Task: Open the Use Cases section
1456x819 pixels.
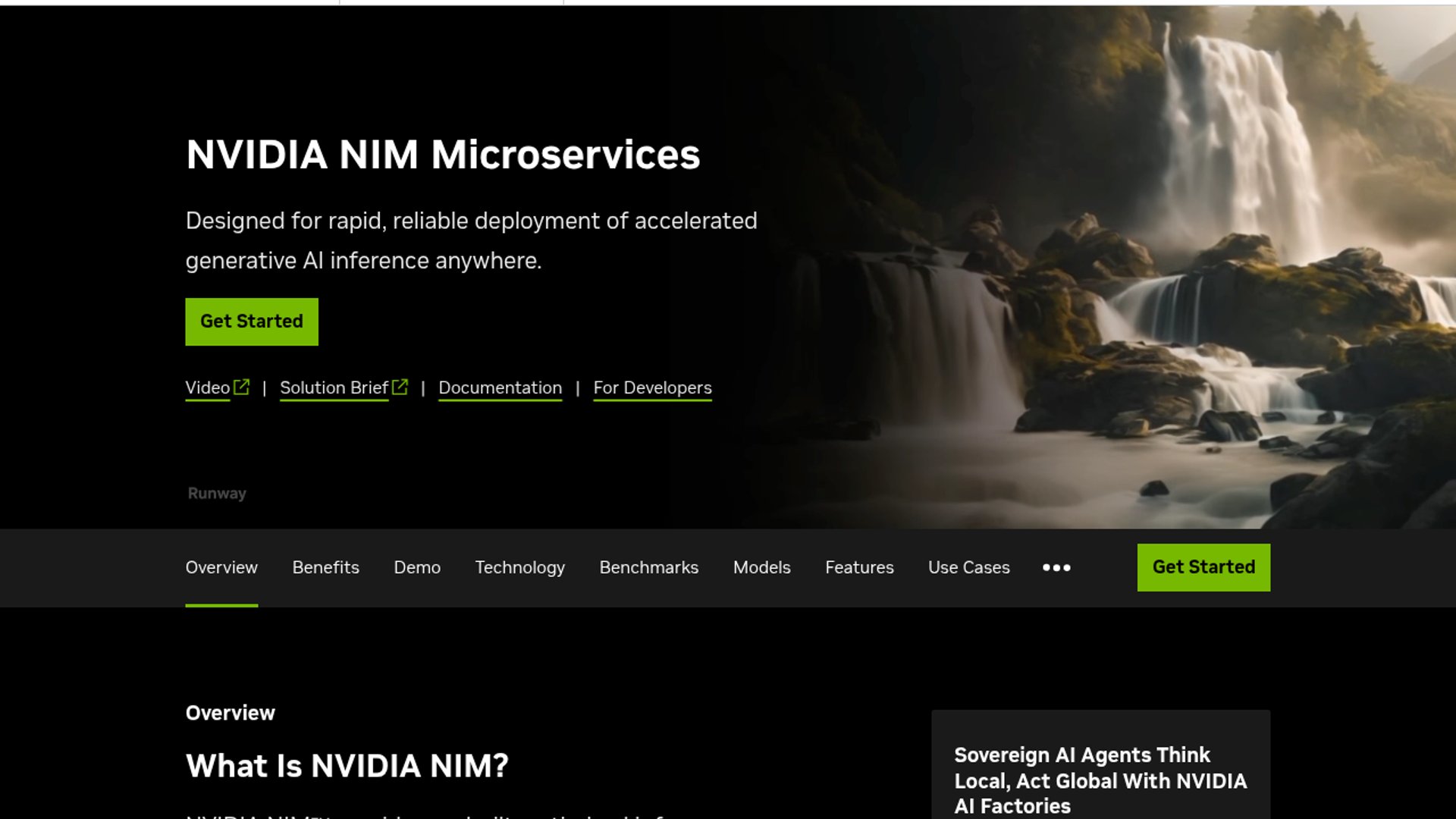Action: 968,567
